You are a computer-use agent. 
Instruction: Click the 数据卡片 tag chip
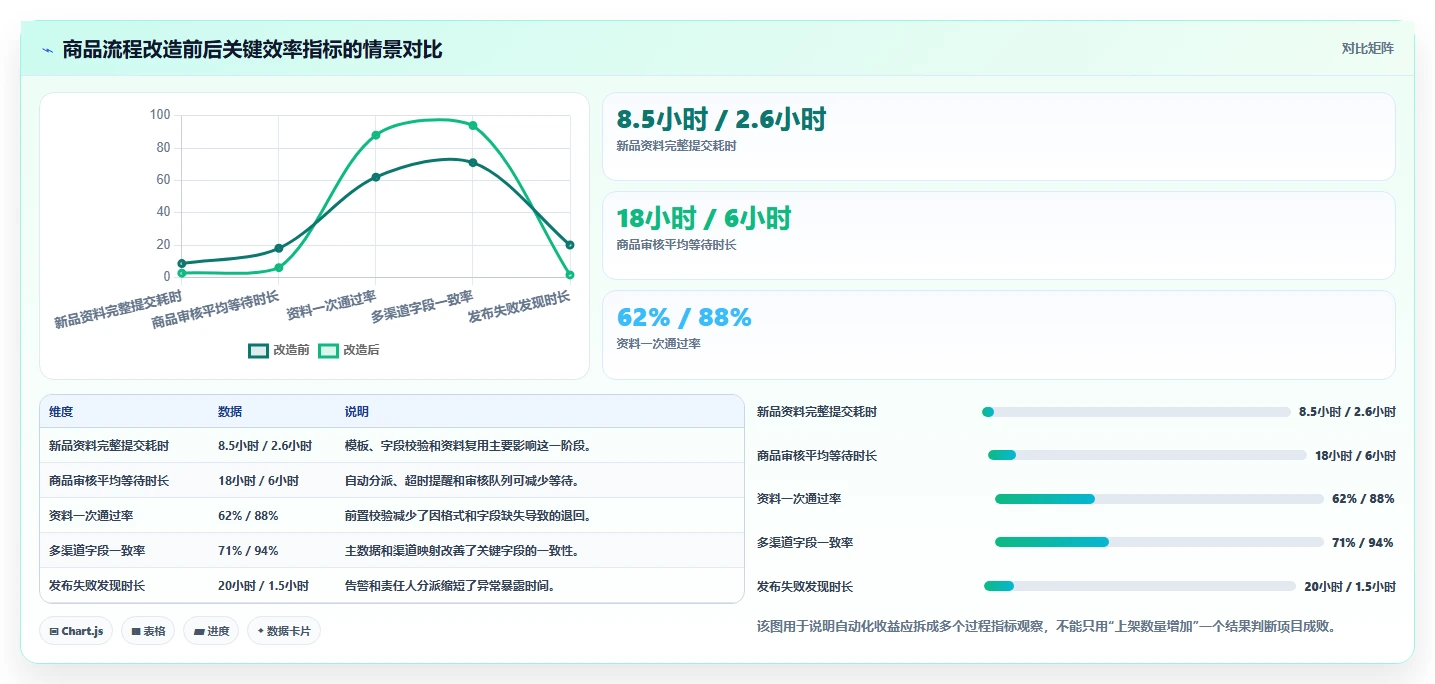coord(284,631)
